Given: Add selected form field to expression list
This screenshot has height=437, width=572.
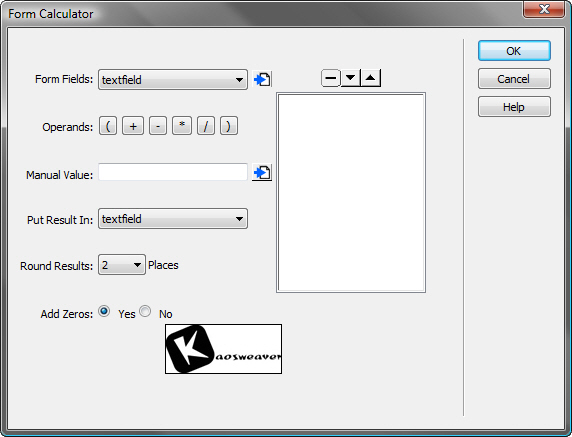Looking at the screenshot, I should tap(262, 79).
